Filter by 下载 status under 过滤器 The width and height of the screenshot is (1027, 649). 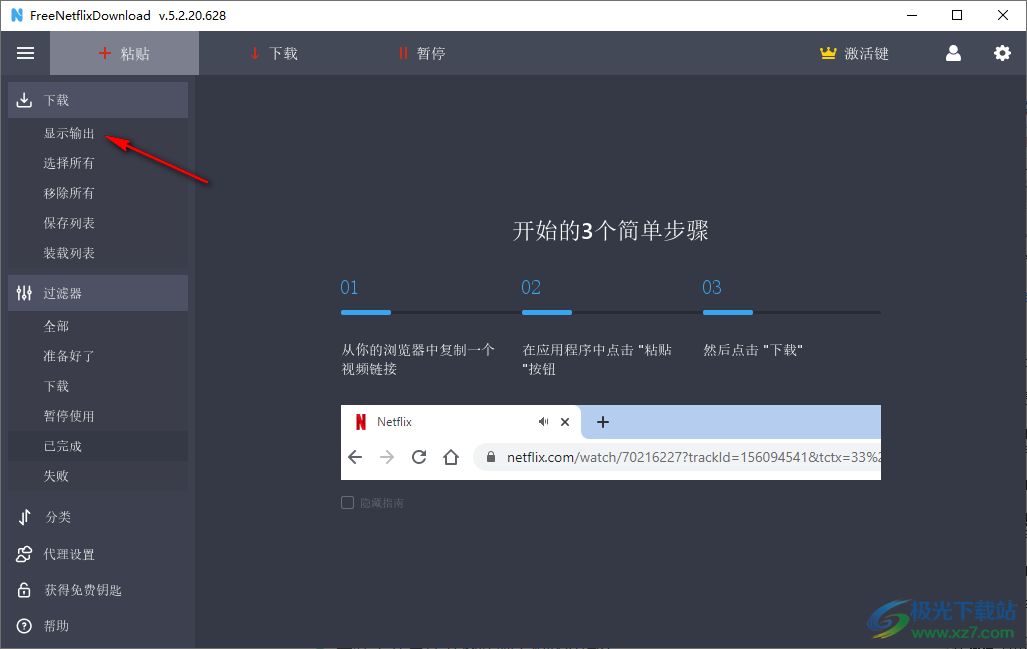[56, 386]
